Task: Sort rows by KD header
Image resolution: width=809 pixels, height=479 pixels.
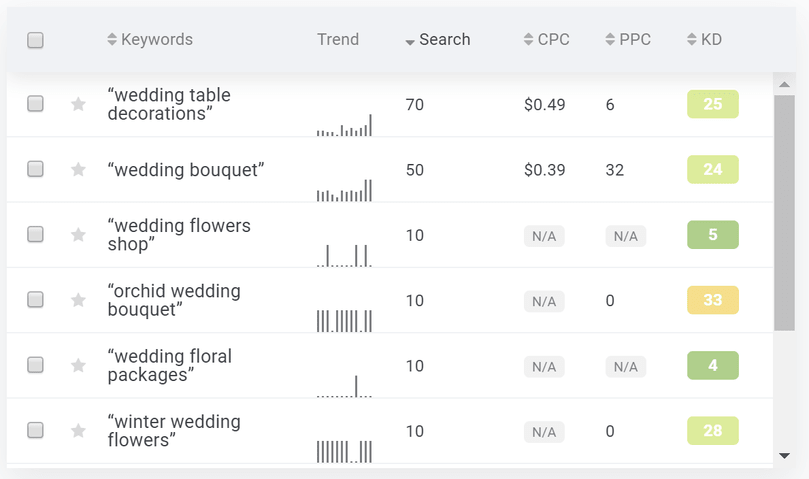Action: point(704,39)
